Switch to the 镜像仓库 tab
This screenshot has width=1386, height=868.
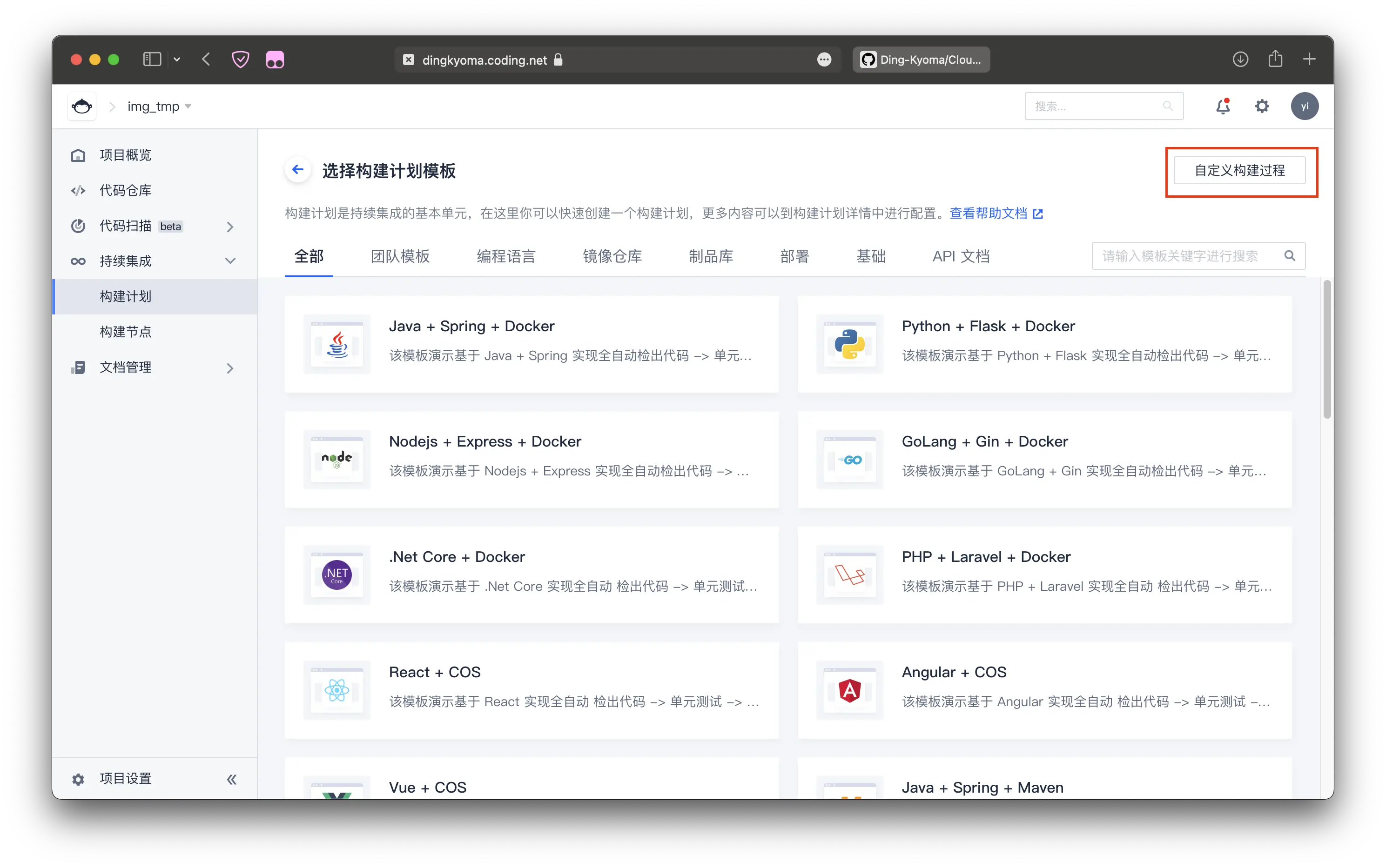click(612, 257)
